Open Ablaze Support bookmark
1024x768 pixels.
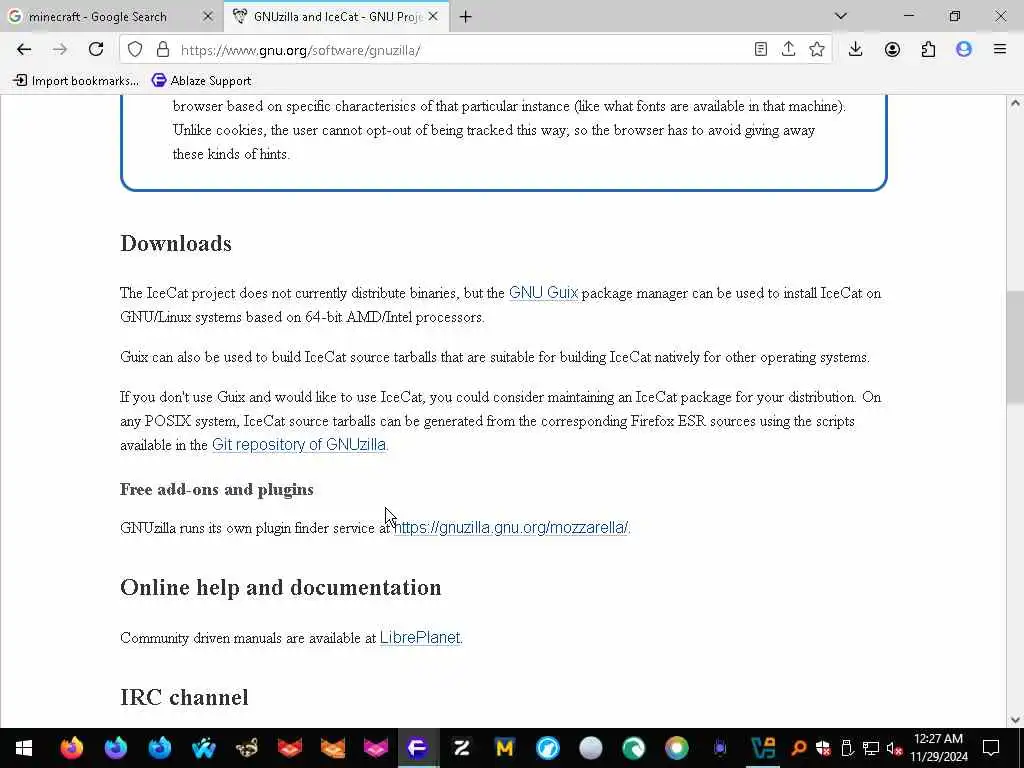tap(201, 81)
